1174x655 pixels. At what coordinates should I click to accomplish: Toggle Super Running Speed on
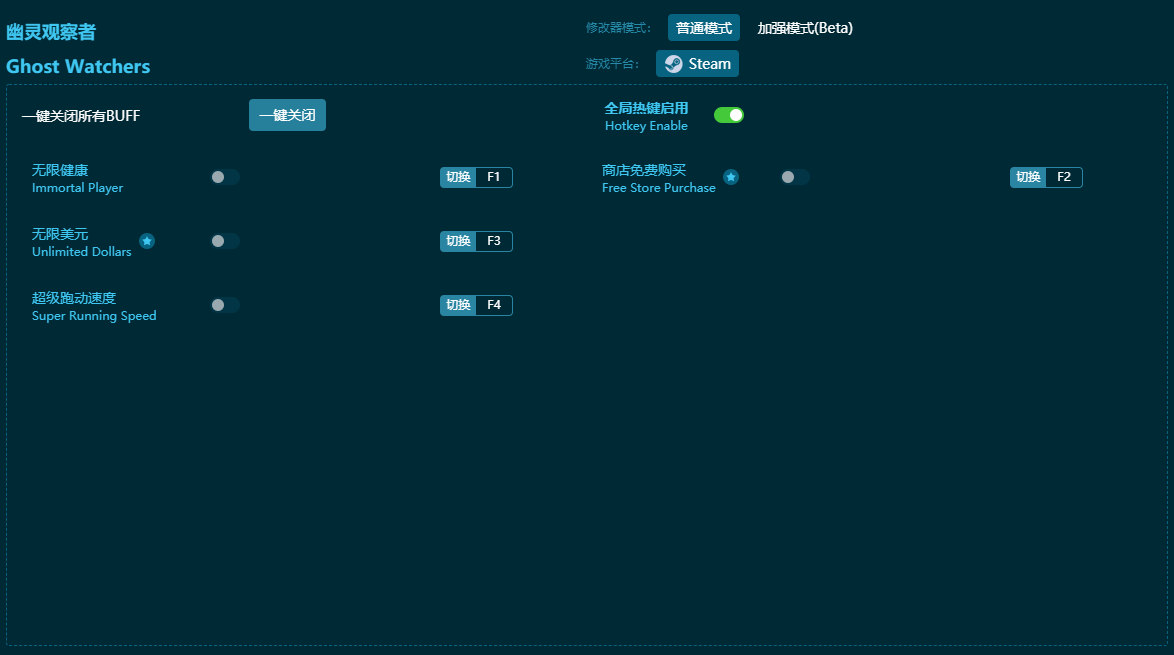pos(225,305)
